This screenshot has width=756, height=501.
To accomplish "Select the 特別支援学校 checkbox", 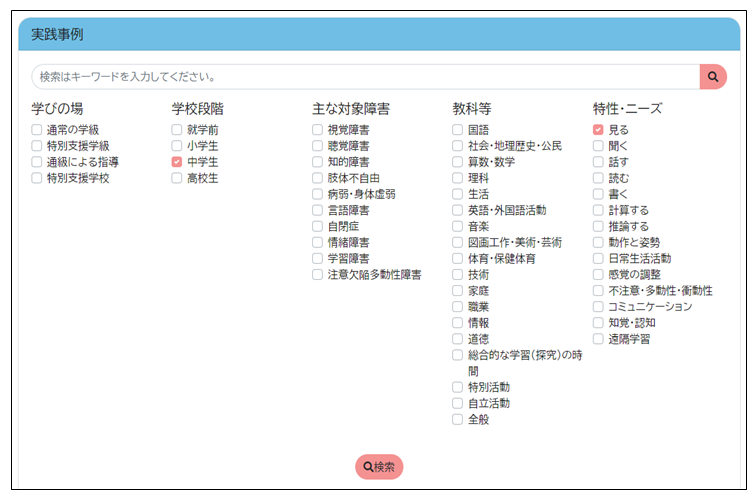I will (37, 178).
